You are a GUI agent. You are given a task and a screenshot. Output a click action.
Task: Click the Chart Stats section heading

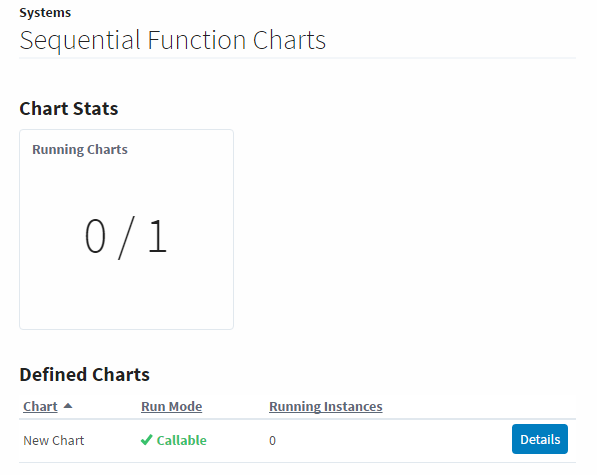[69, 108]
